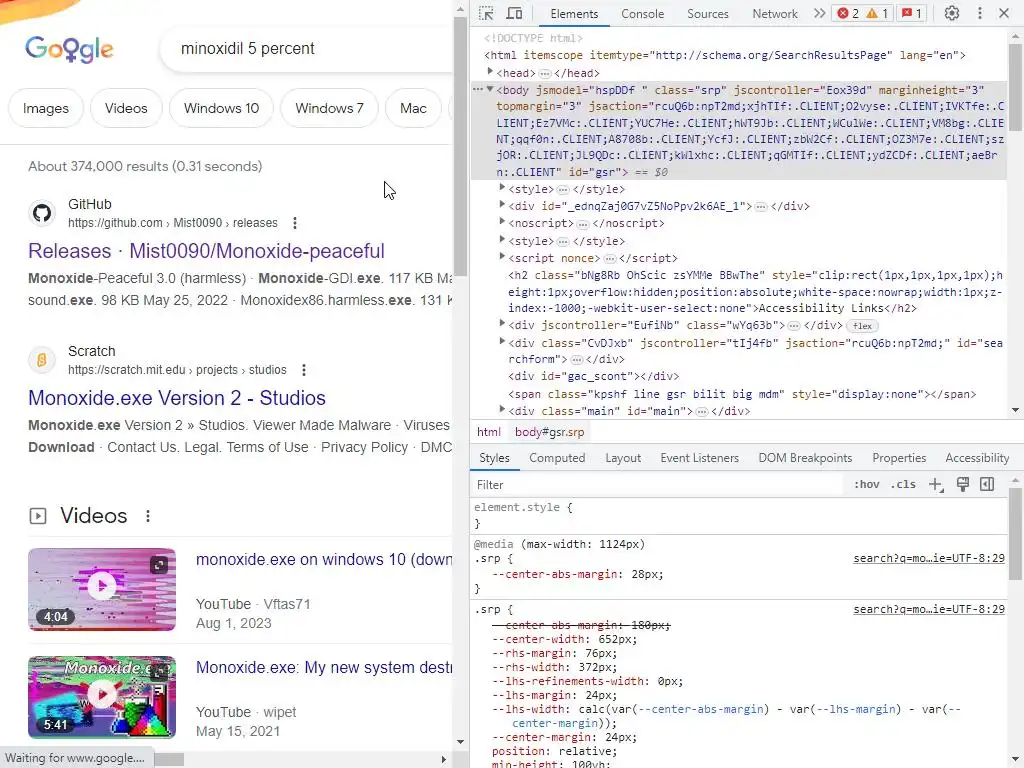Viewport: 1024px width, 768px height.
Task: Close the DevTools panel
Action: [1004, 13]
